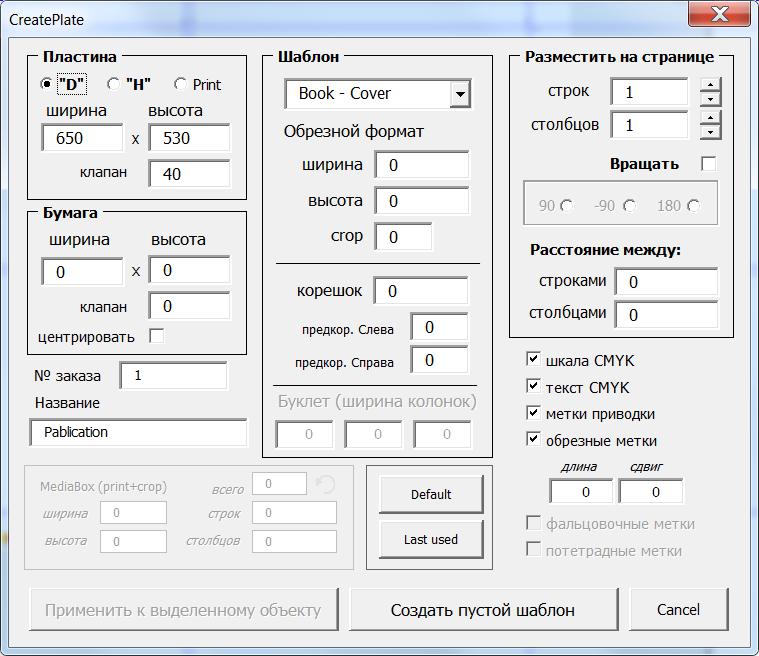Close the CreatePlate dialog window
This screenshot has width=759, height=656.
(719, 15)
